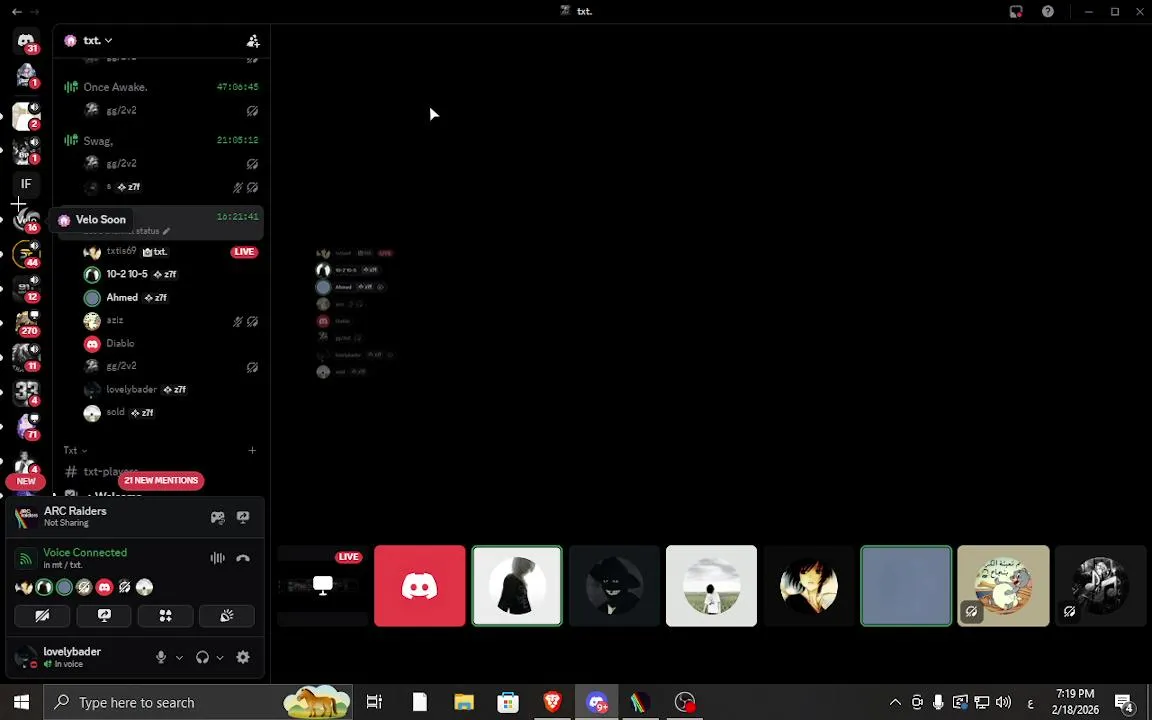The height and width of the screenshot is (720, 1152).
Task: Open the Help icon in title bar
Action: click(x=1048, y=11)
